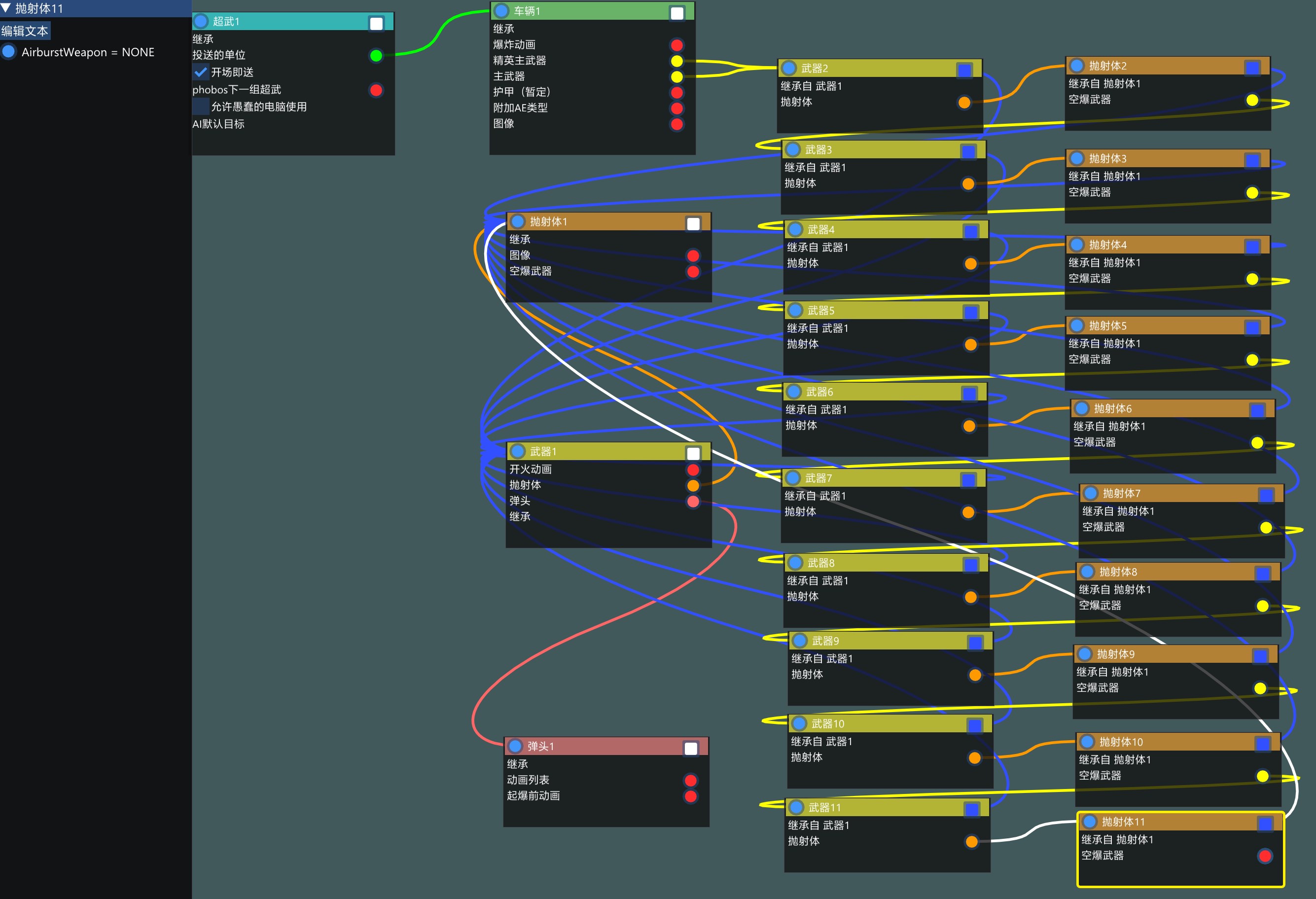The width and height of the screenshot is (1316, 899).
Task: Toggle the white square on 超武1 header
Action: point(376,23)
